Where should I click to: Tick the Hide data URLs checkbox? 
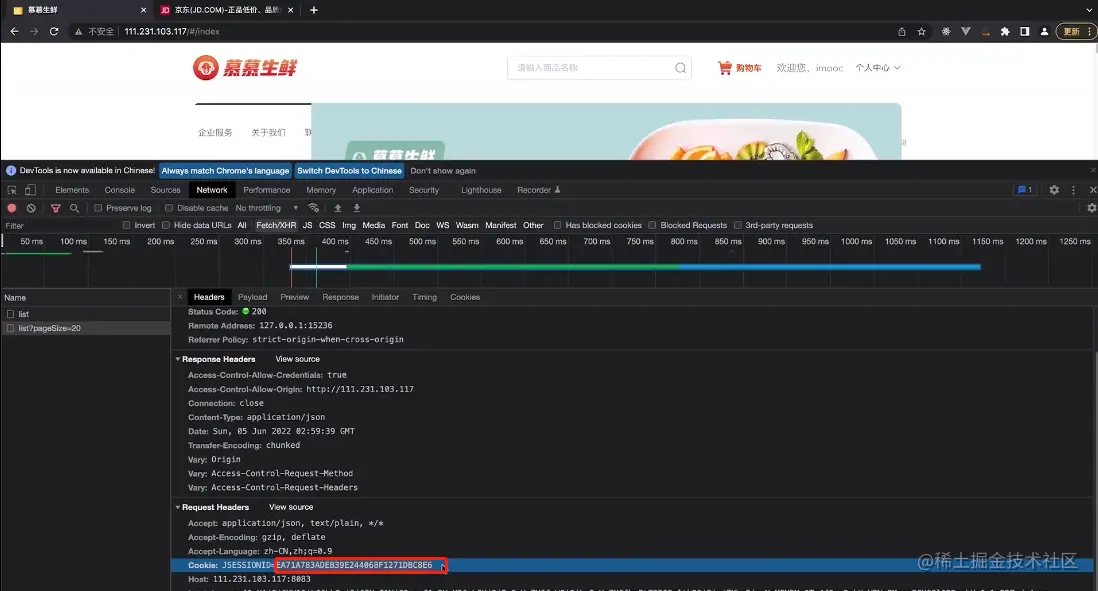tap(166, 225)
